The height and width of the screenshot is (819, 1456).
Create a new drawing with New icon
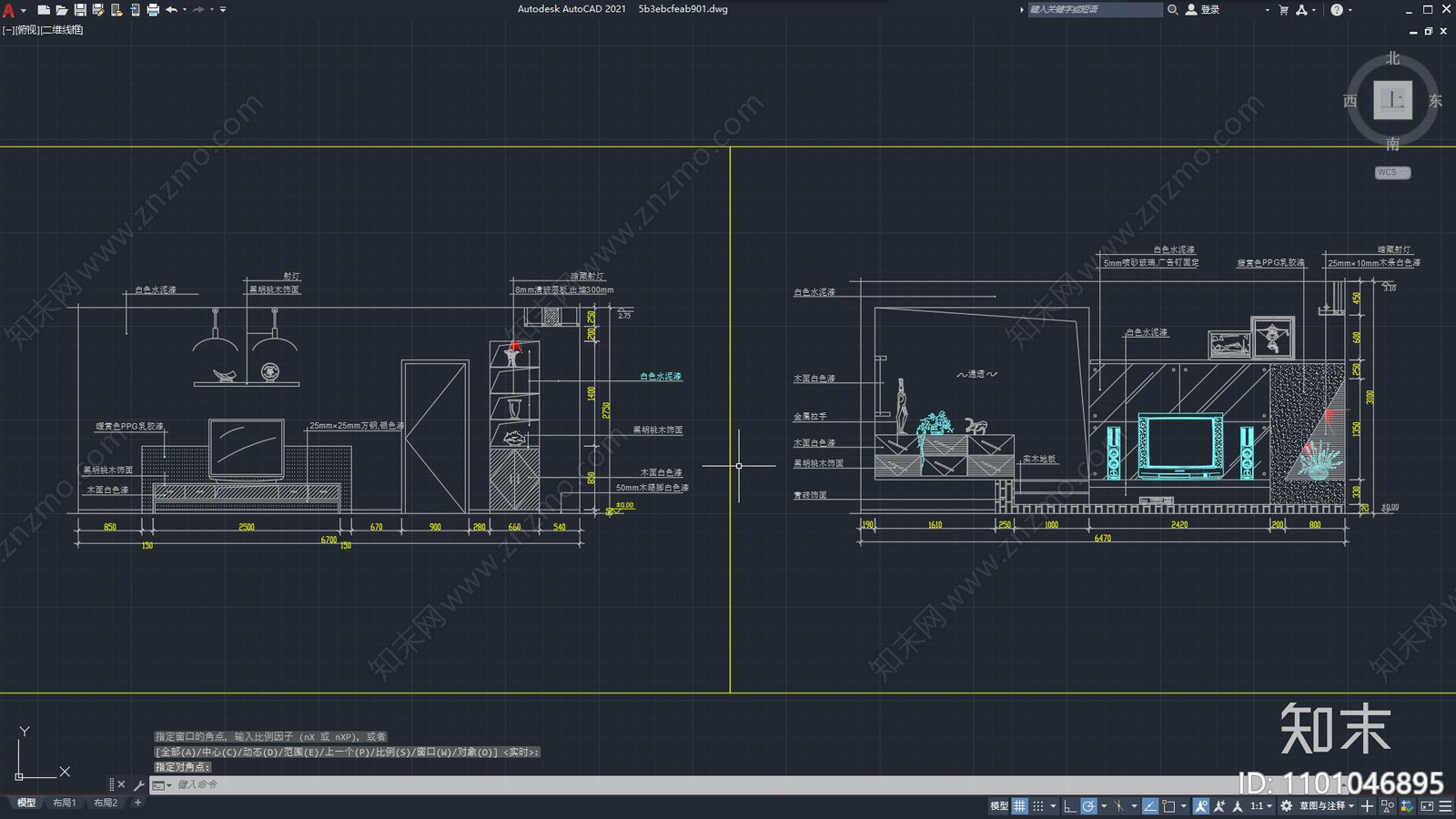tap(44, 10)
